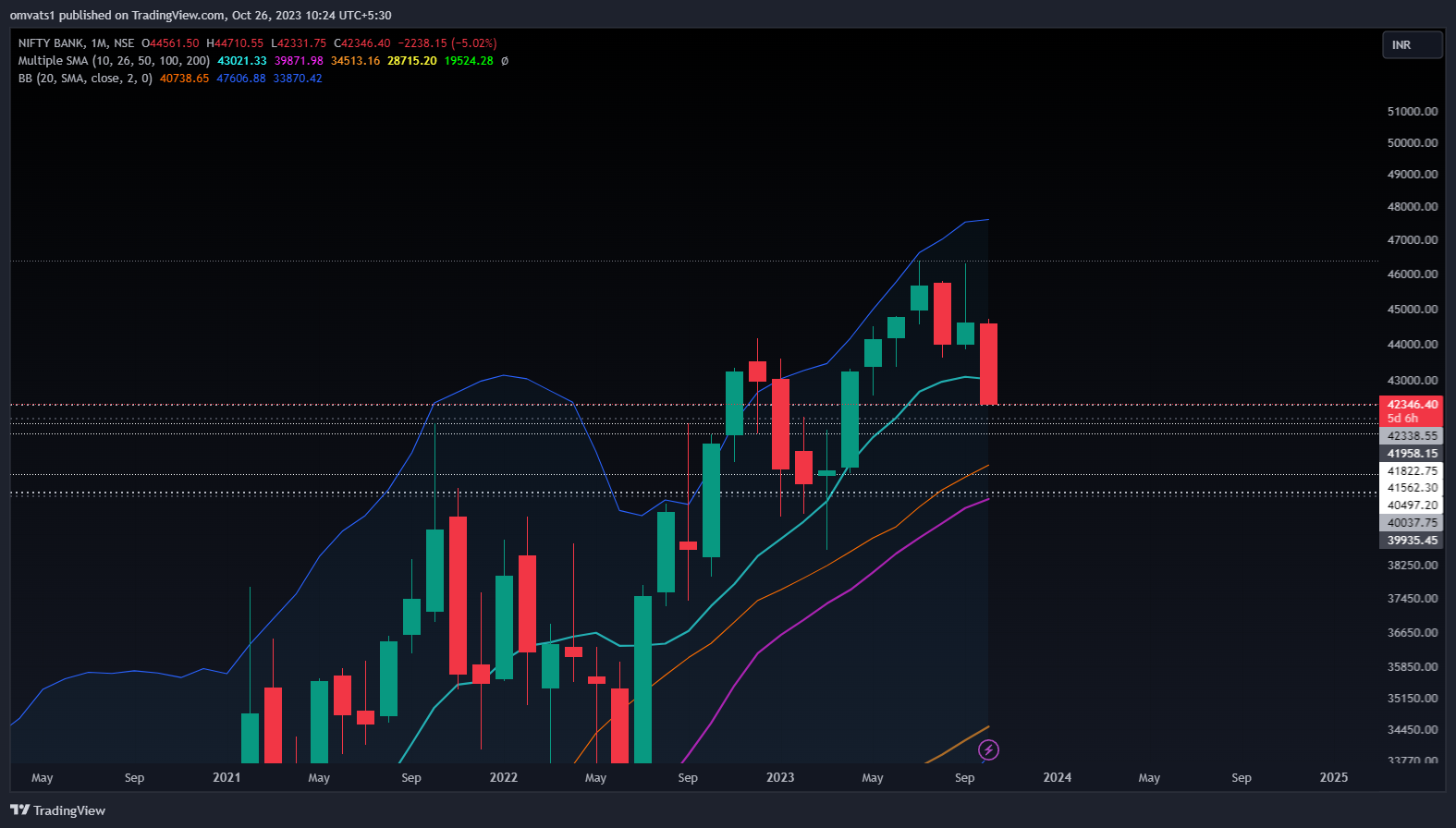Click the 2025 label on the time axis
Viewport: 1456px width, 828px height.
click(x=1334, y=778)
